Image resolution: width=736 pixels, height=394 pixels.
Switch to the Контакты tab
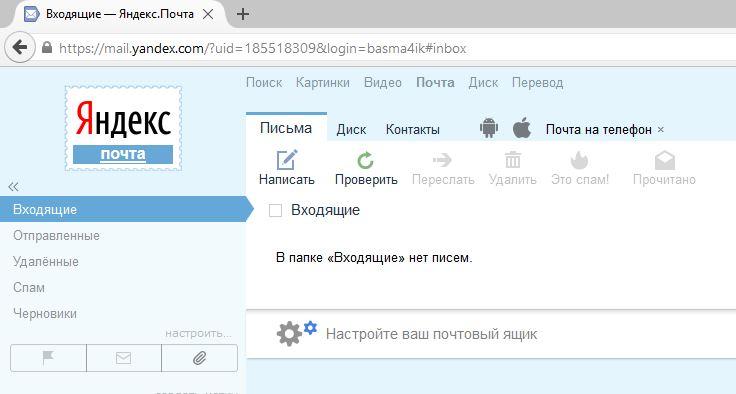[x=413, y=129]
